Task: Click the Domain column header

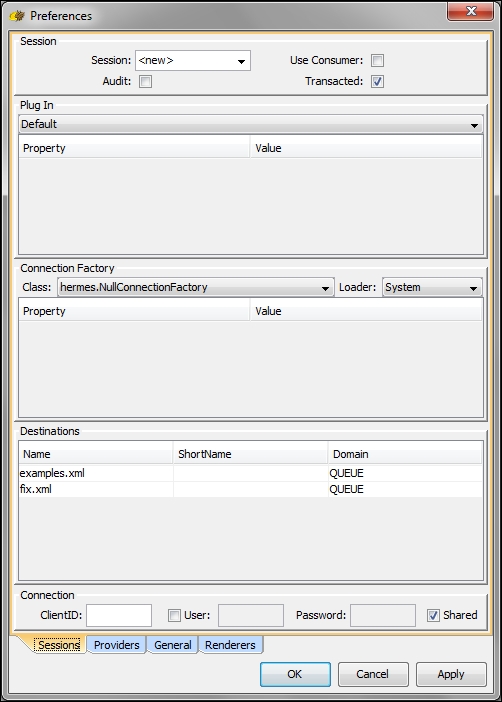Action: [405, 454]
